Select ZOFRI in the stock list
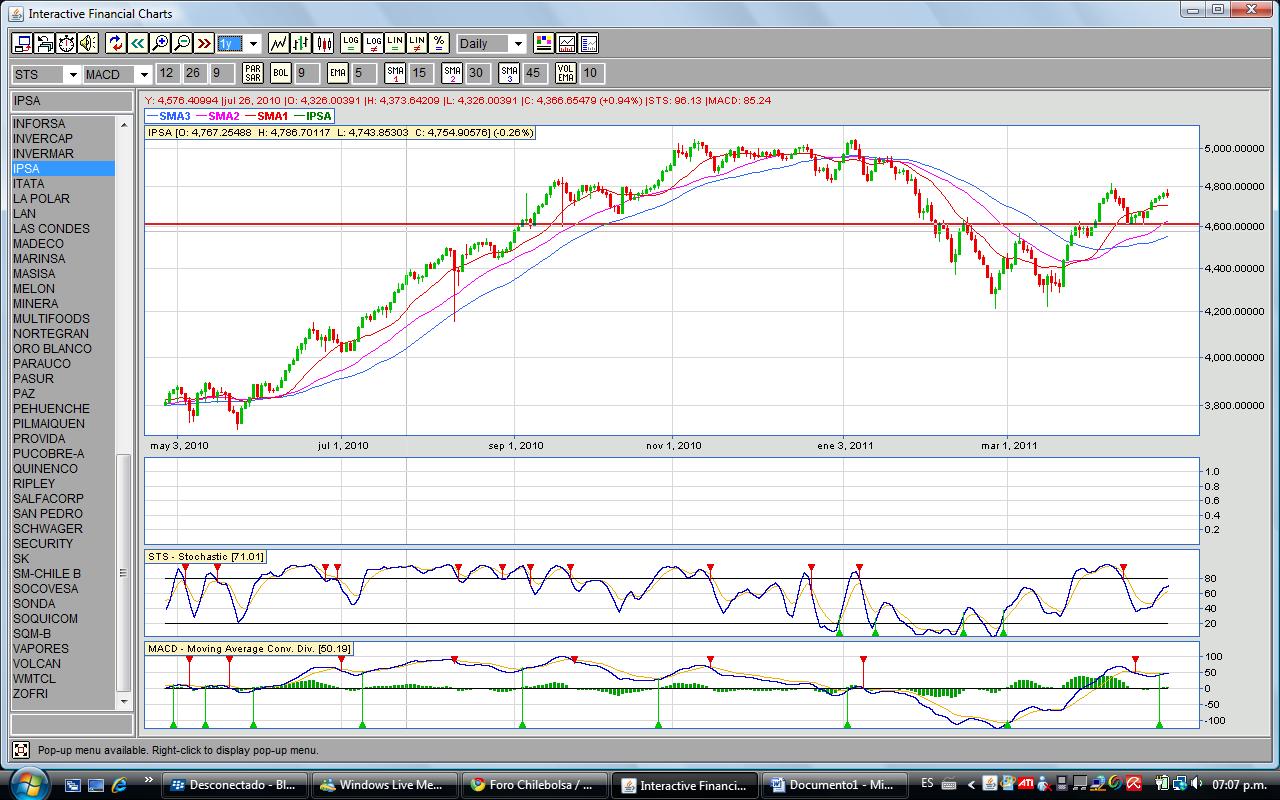The width and height of the screenshot is (1280, 800). (x=63, y=694)
